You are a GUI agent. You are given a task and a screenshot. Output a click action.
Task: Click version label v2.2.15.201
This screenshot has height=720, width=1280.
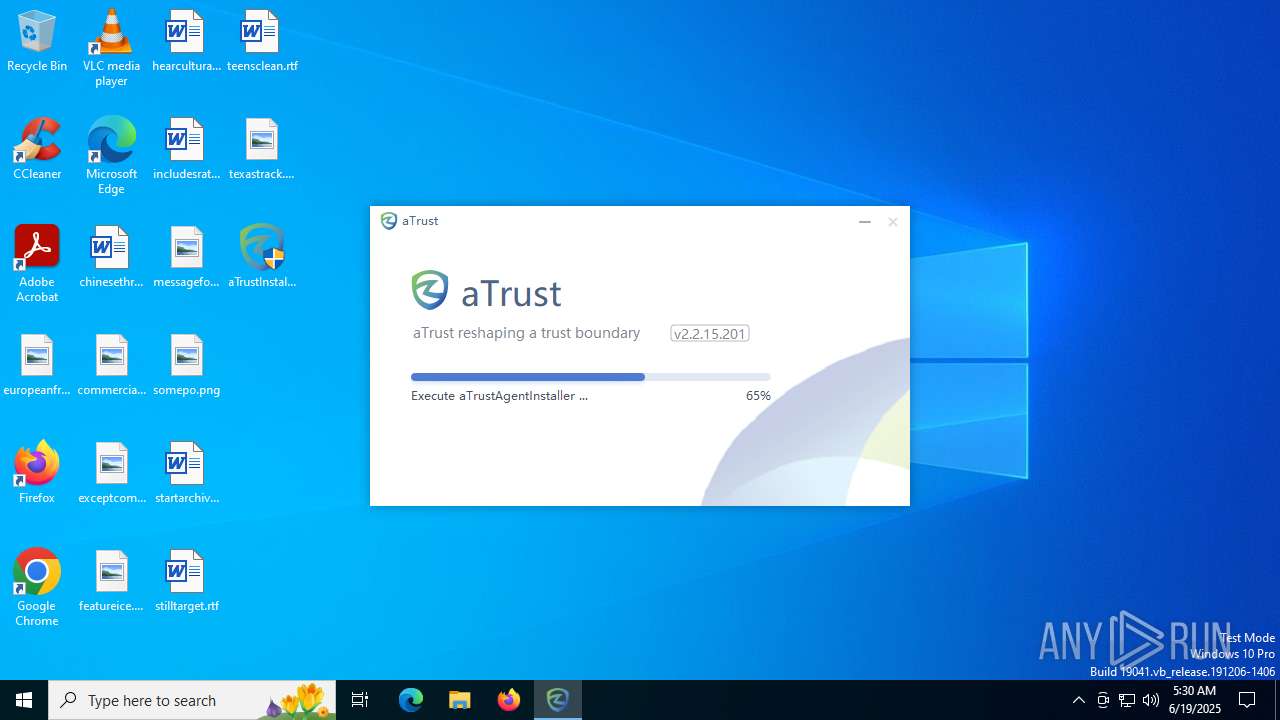[x=710, y=334]
